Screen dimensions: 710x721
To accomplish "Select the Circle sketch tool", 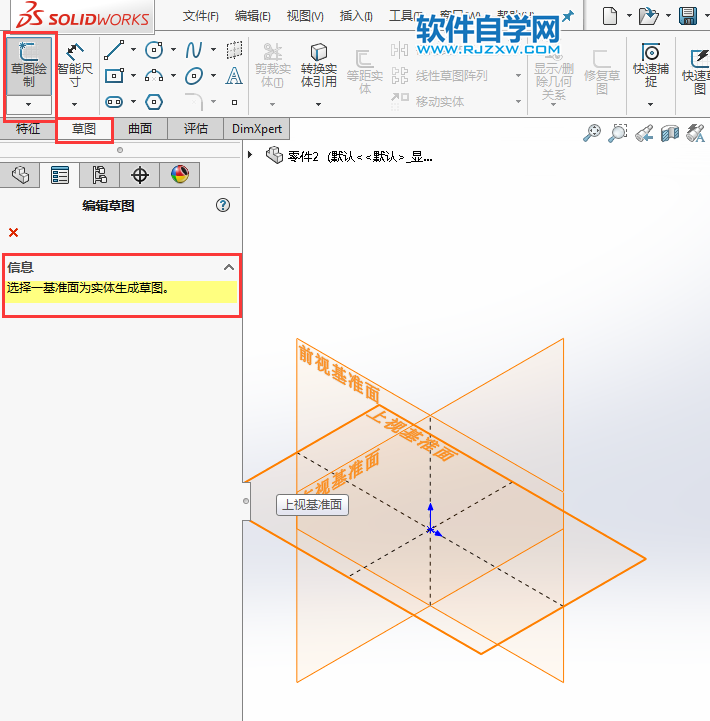I will point(154,50).
